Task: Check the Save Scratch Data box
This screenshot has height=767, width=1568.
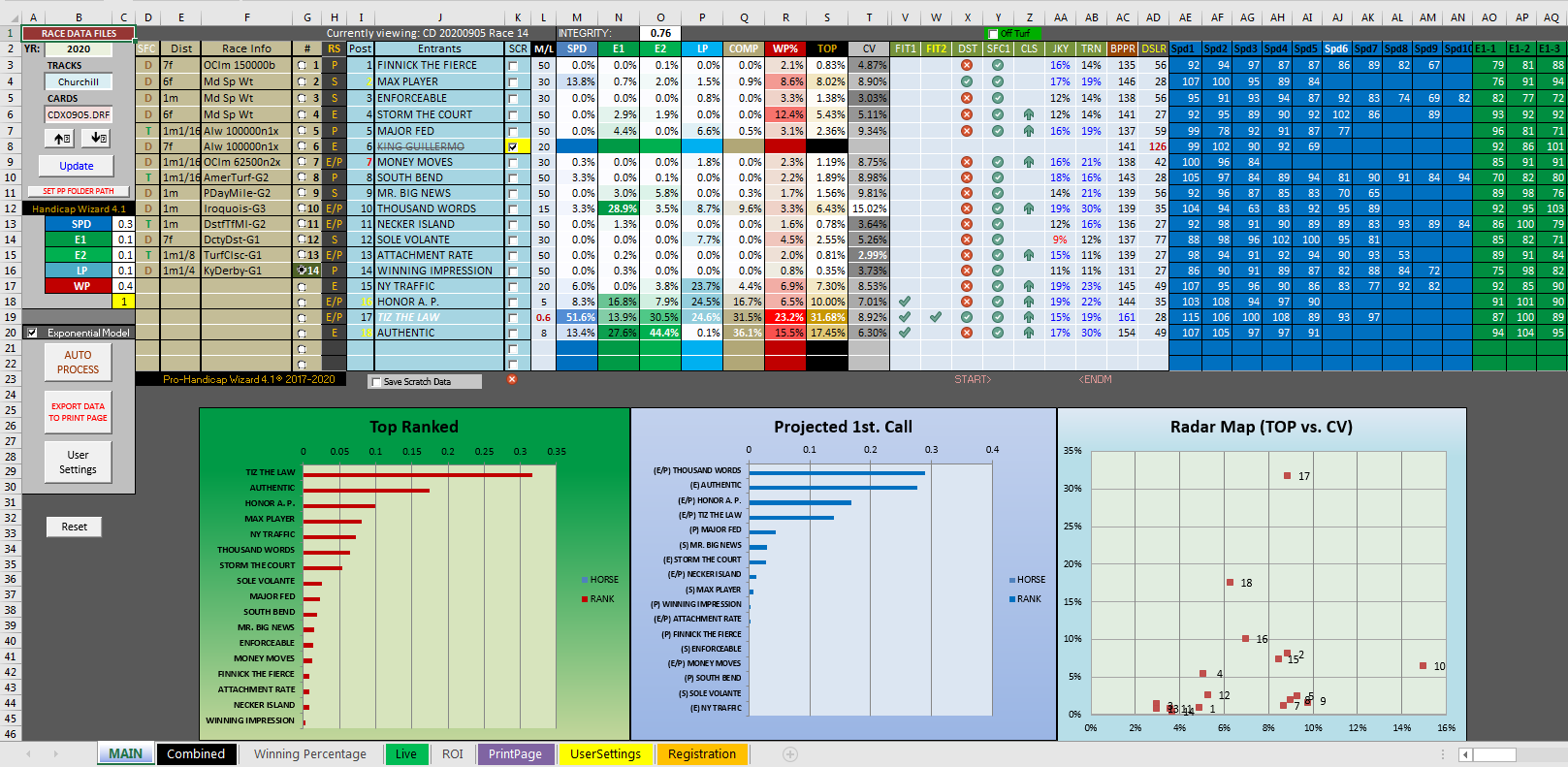Action: point(375,382)
